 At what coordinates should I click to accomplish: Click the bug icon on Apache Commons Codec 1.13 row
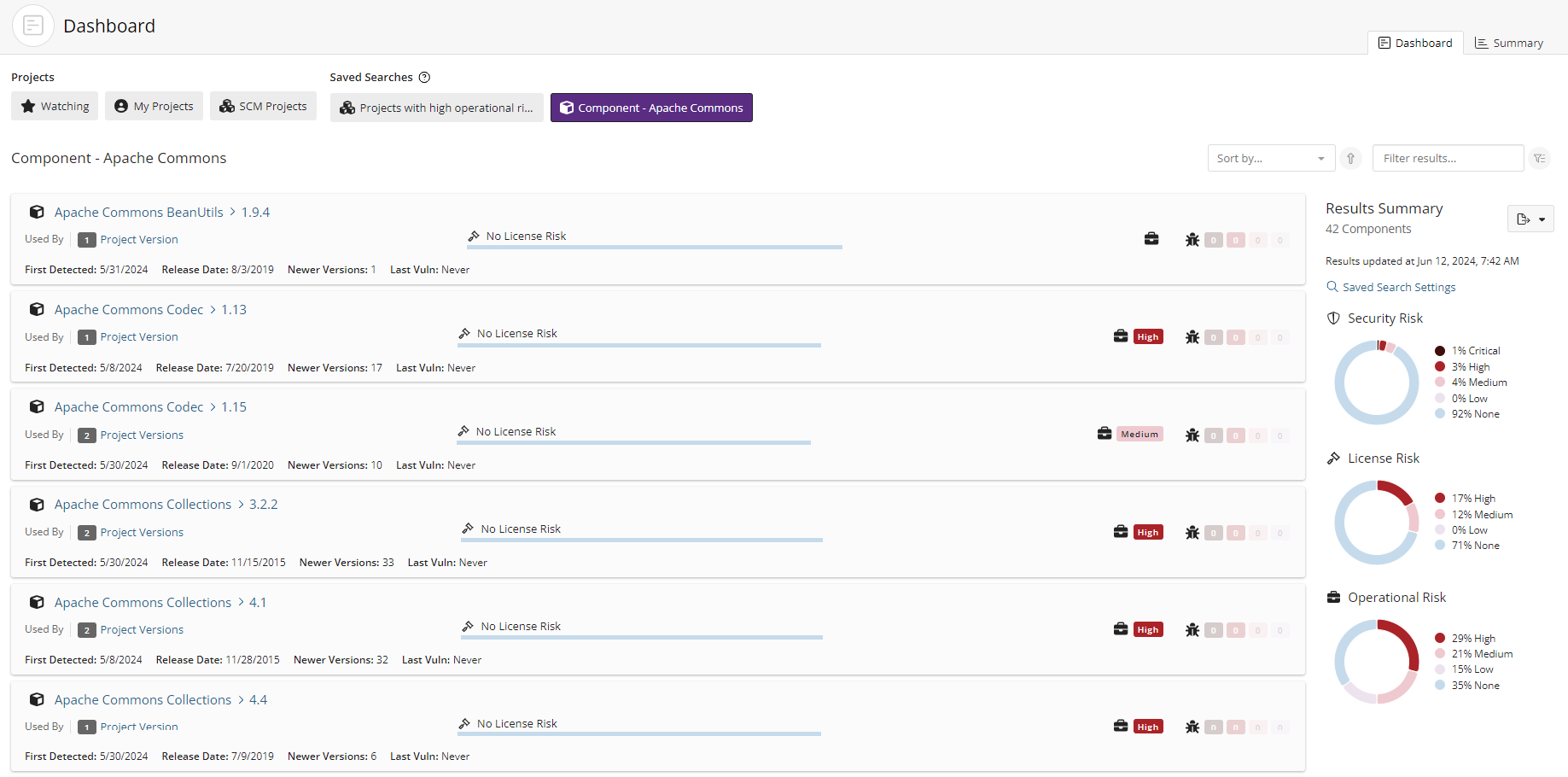1192,336
